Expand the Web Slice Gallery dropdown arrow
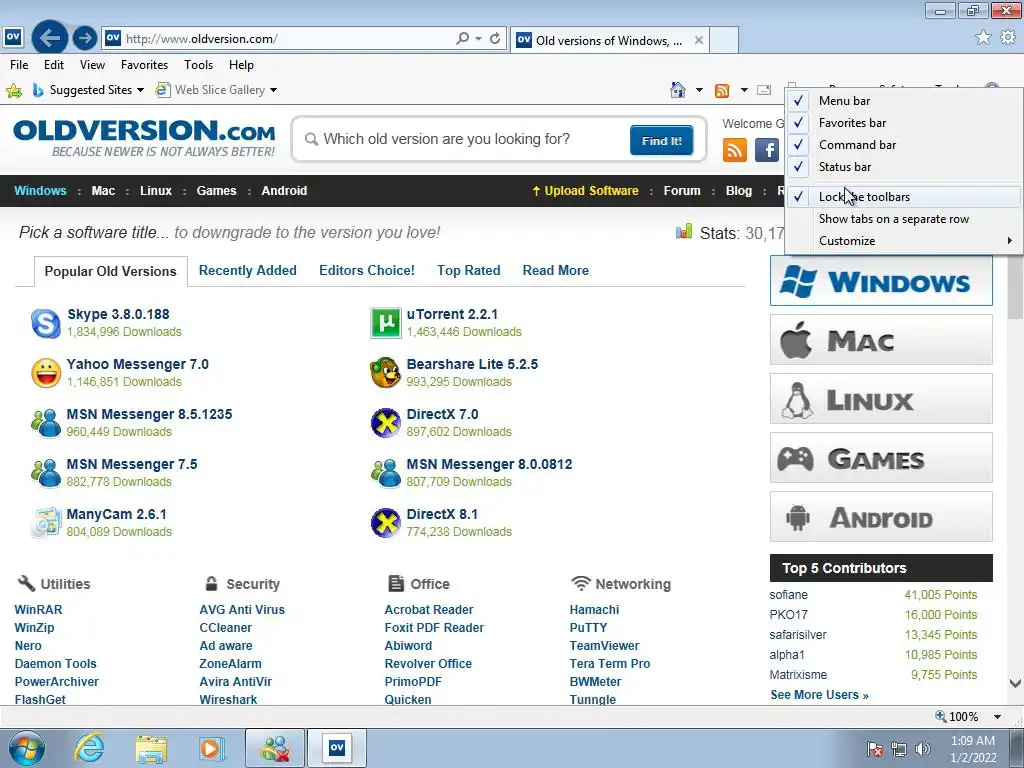This screenshot has width=1024, height=768. (274, 90)
